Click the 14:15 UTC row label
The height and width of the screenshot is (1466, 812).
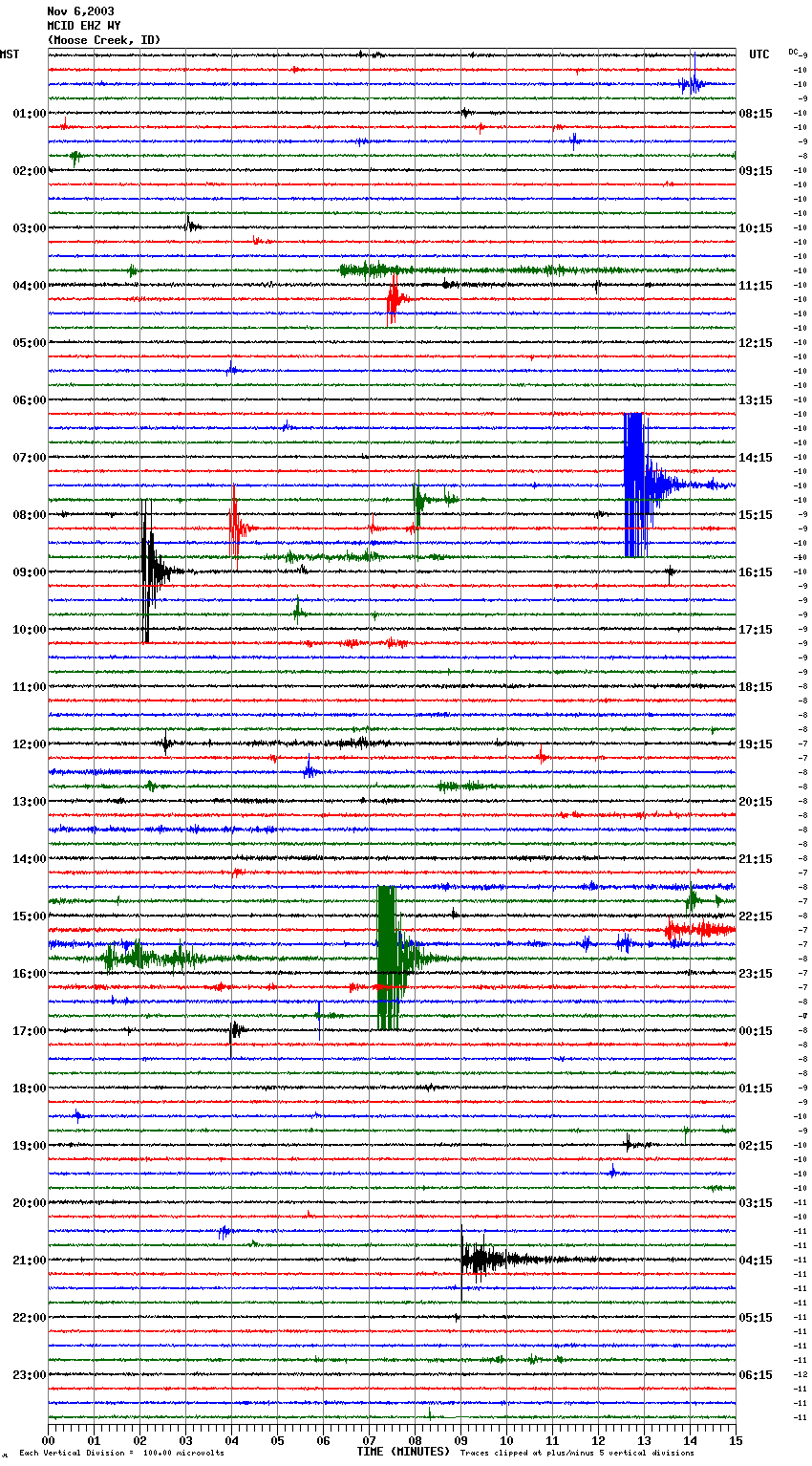coord(756,458)
